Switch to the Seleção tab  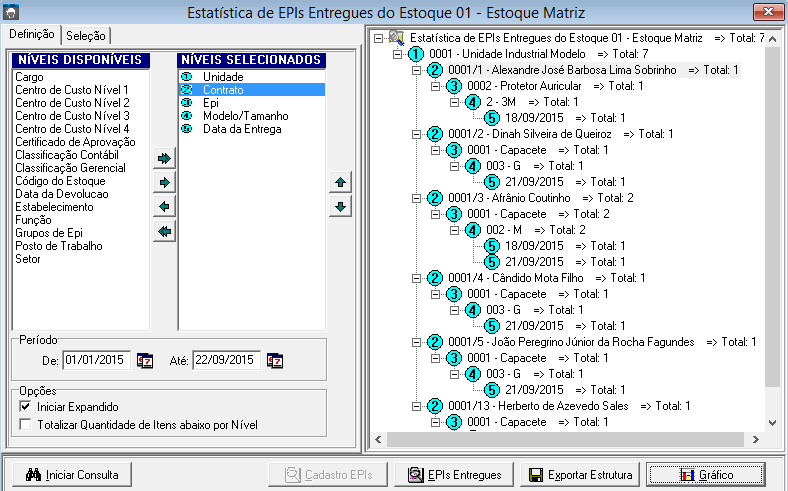[86, 35]
